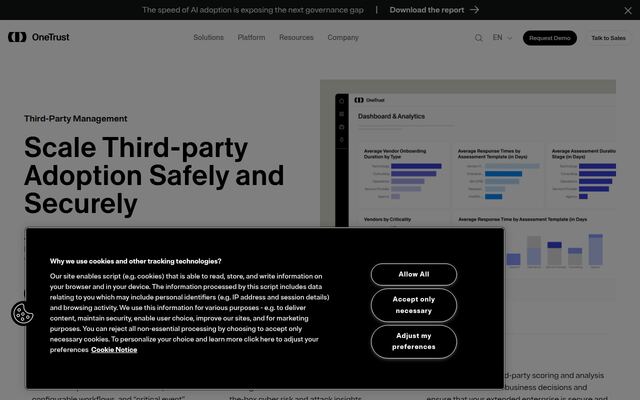Screen dimensions: 640x400
Task: Open the Company menu
Action: pyautogui.click(x=343, y=38)
